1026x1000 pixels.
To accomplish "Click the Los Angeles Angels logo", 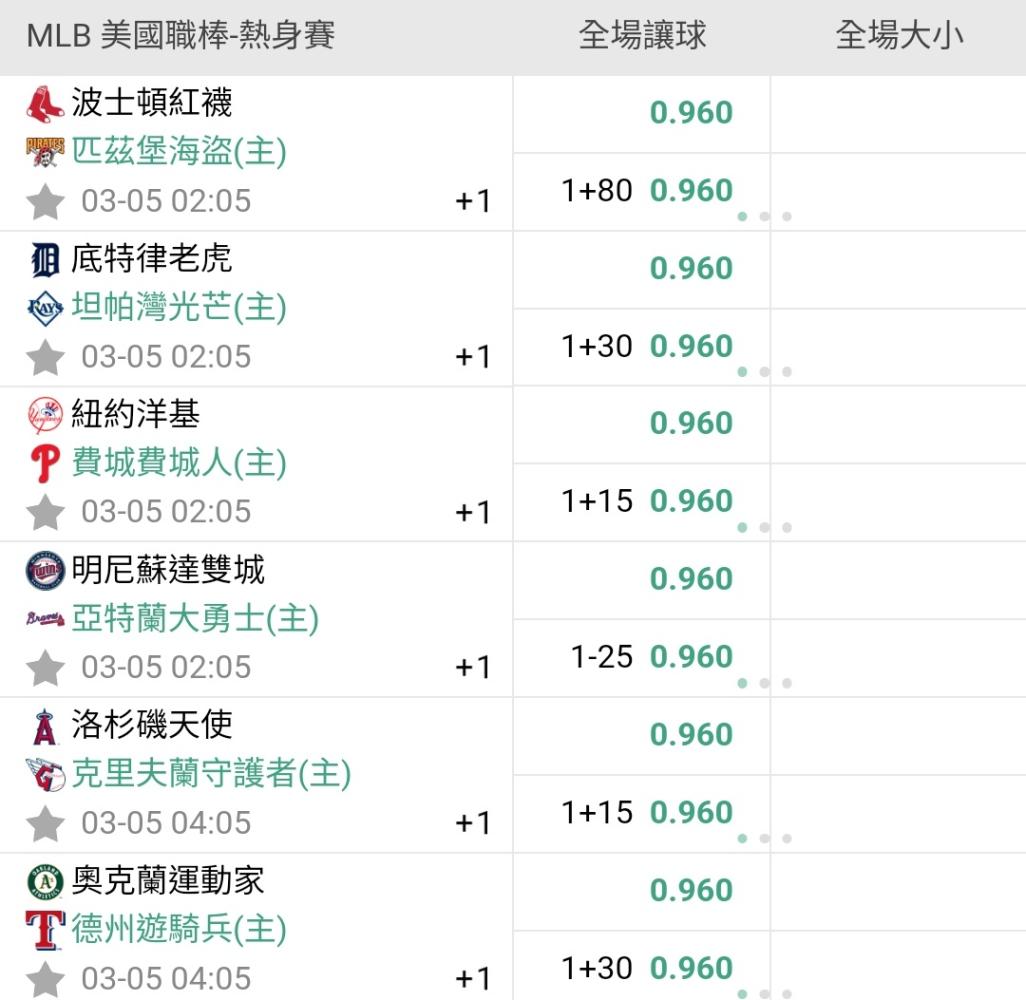I will (x=45, y=726).
